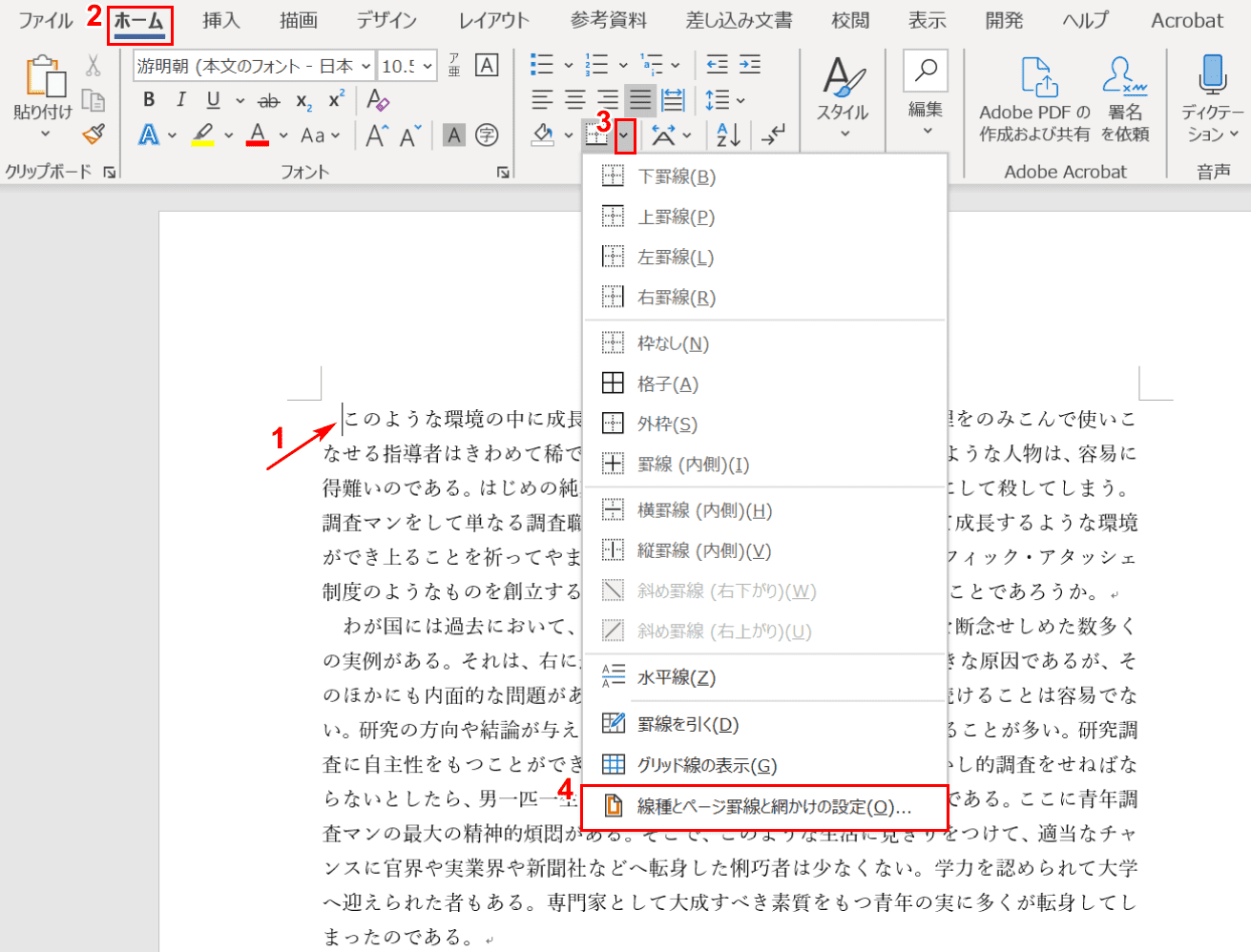The image size is (1251, 952).
Task: Toggle justified alignment
Action: pyautogui.click(x=640, y=100)
